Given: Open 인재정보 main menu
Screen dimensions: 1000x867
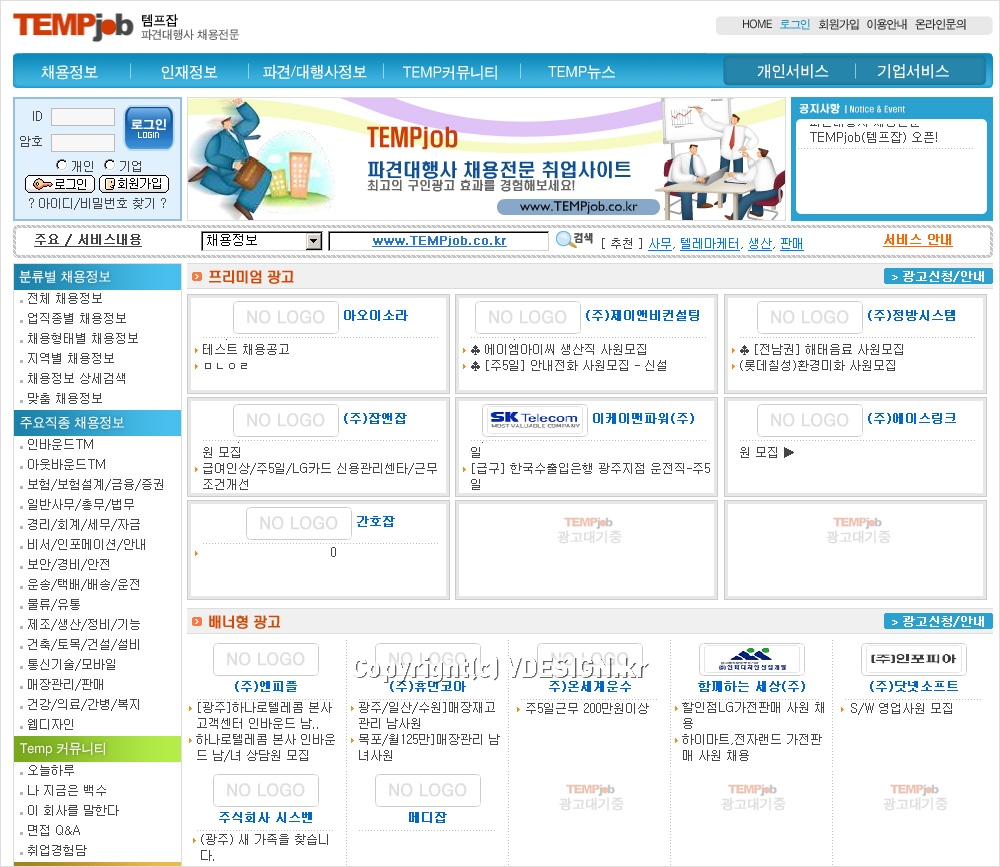Looking at the screenshot, I should click(x=189, y=71).
